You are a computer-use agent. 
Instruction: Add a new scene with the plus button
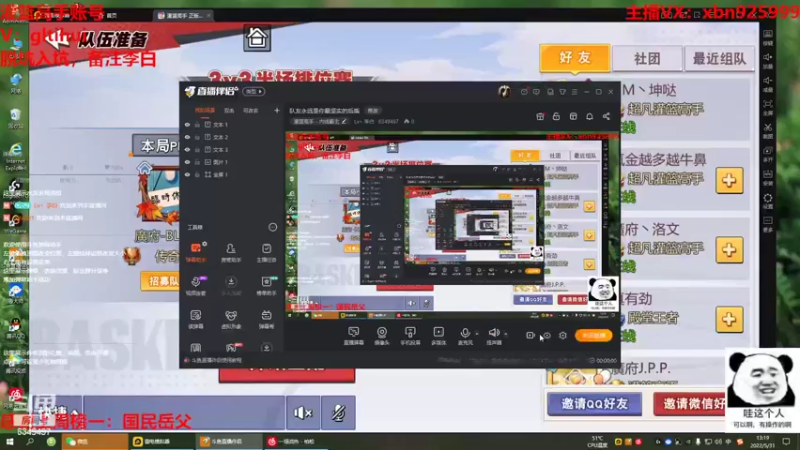(x=277, y=110)
